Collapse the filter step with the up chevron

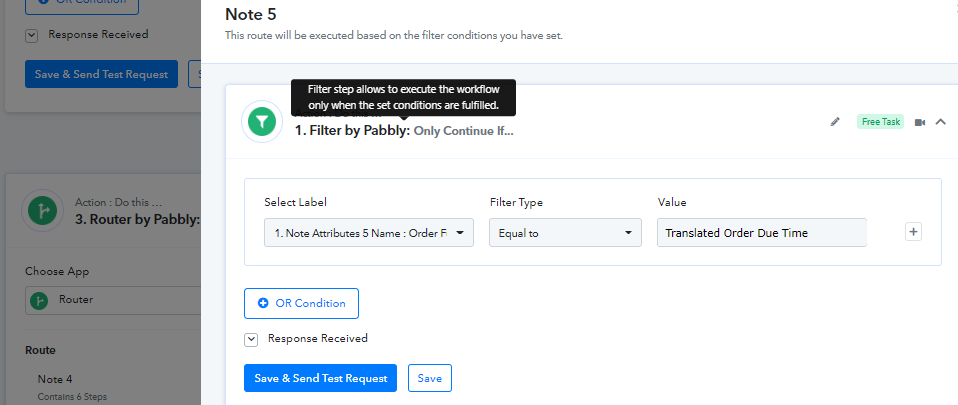click(x=940, y=122)
